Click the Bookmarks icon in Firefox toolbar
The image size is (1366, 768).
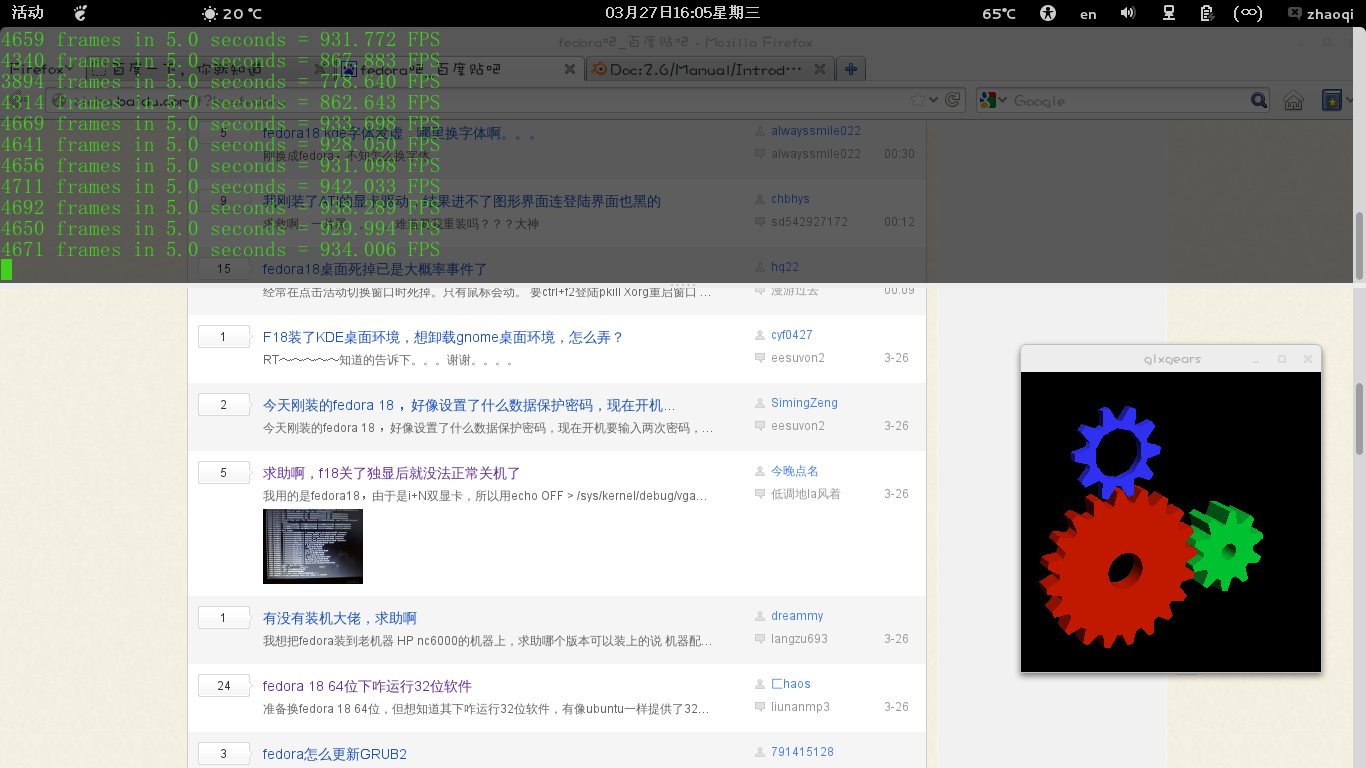point(1331,100)
